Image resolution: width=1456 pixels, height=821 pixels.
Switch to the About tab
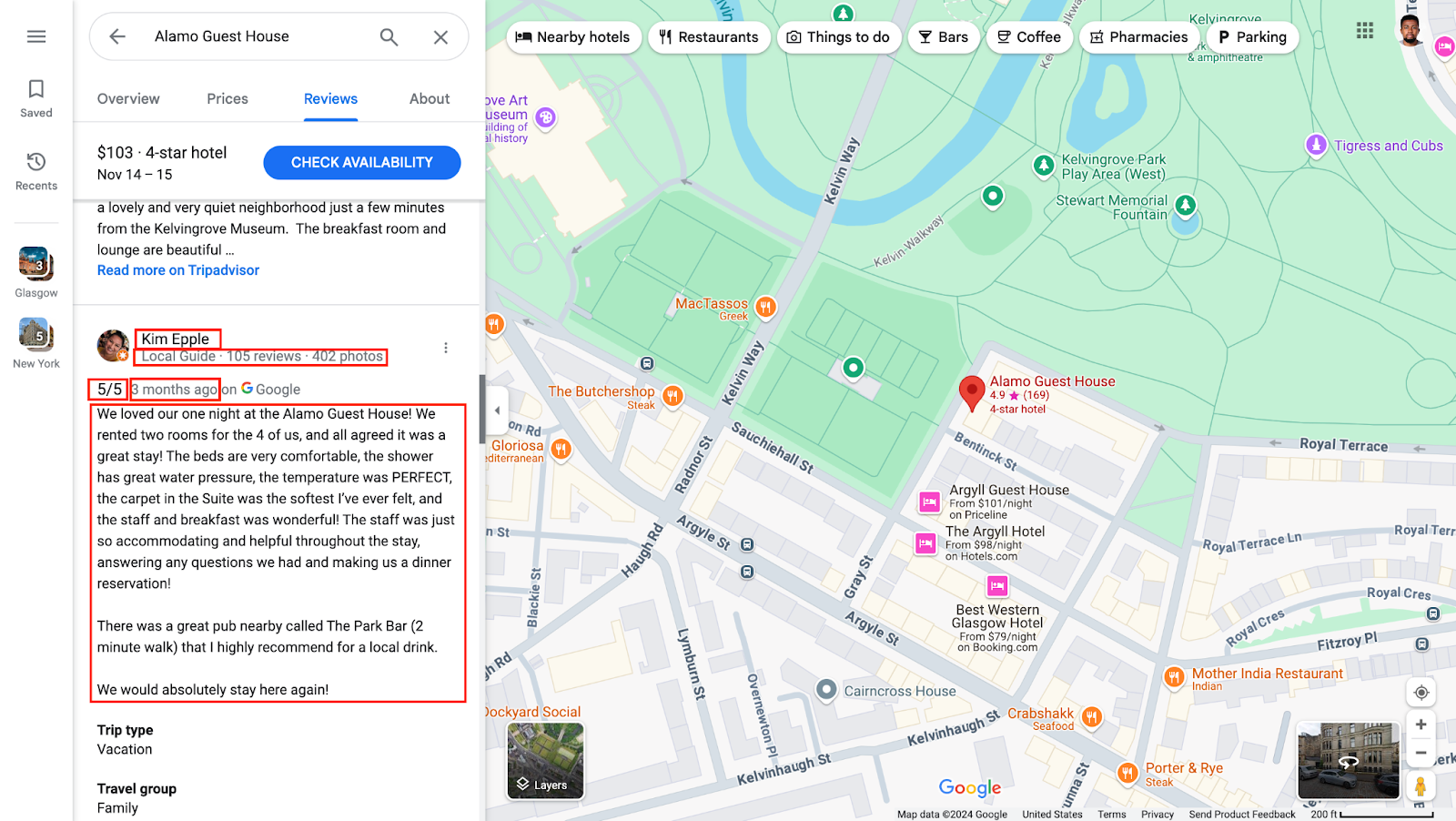[x=430, y=98]
